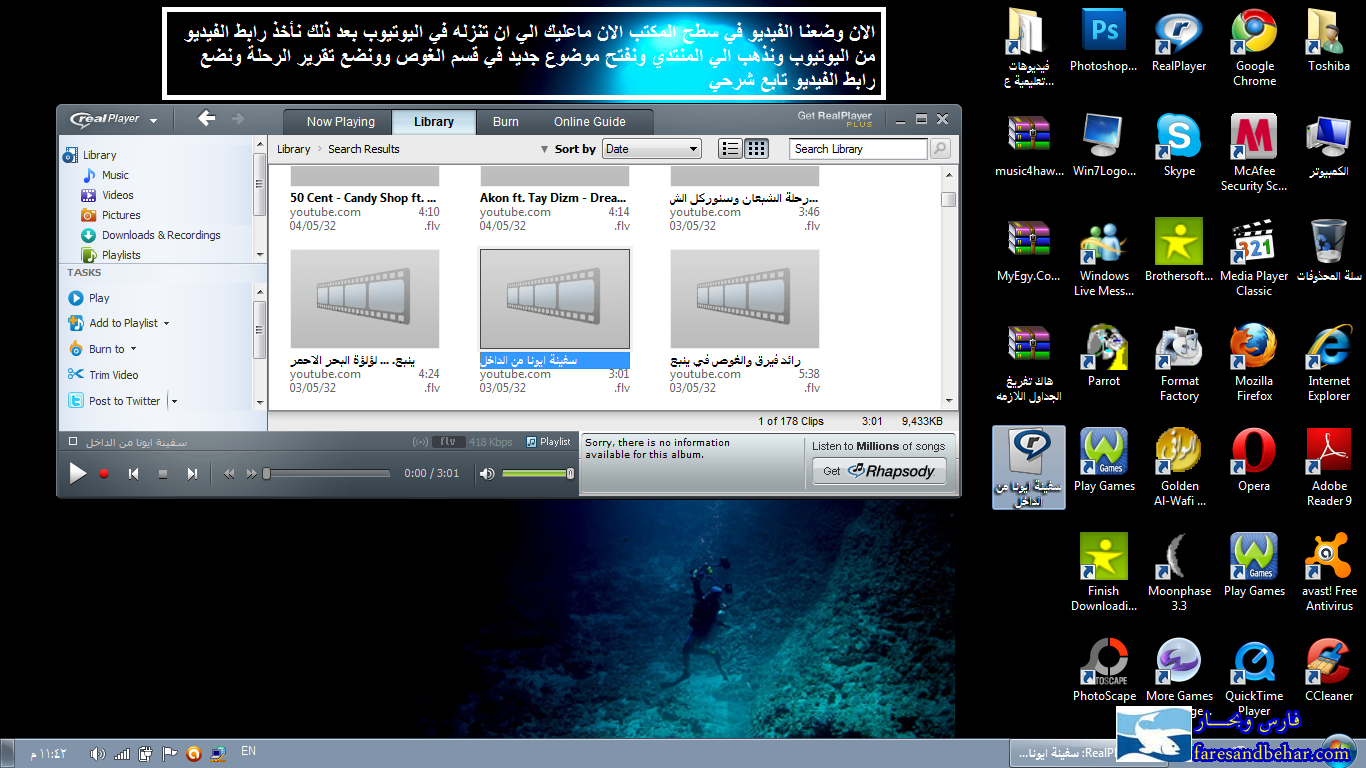Launch Skype from the desktop

tap(1179, 145)
